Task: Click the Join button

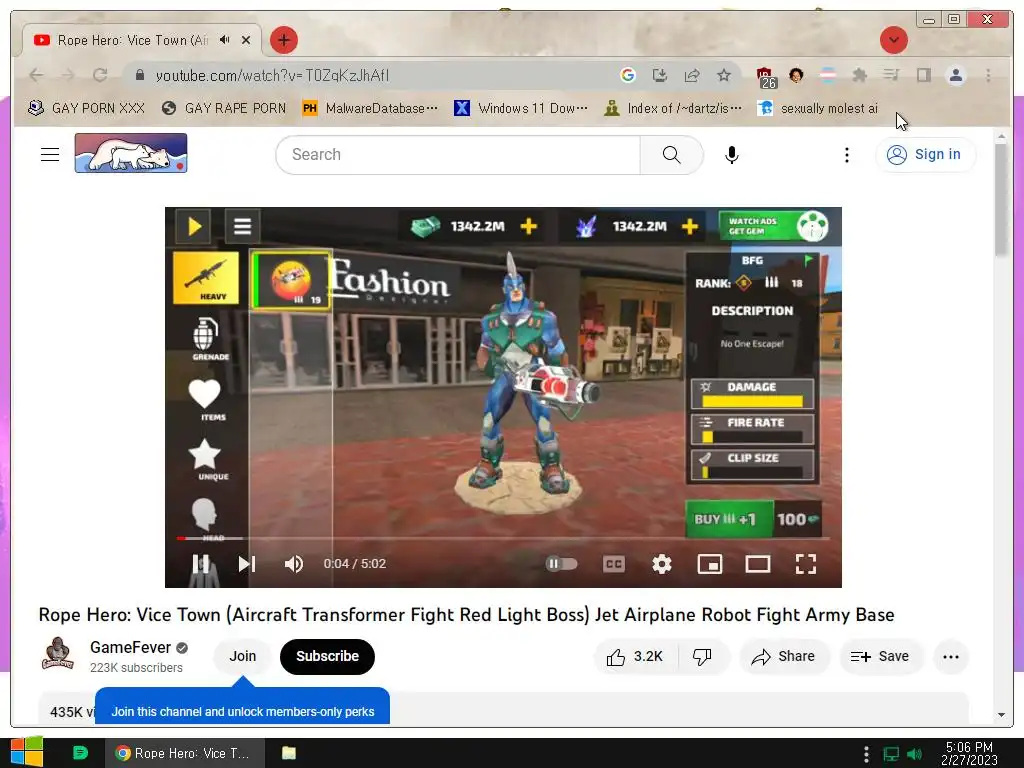Action: coord(242,656)
